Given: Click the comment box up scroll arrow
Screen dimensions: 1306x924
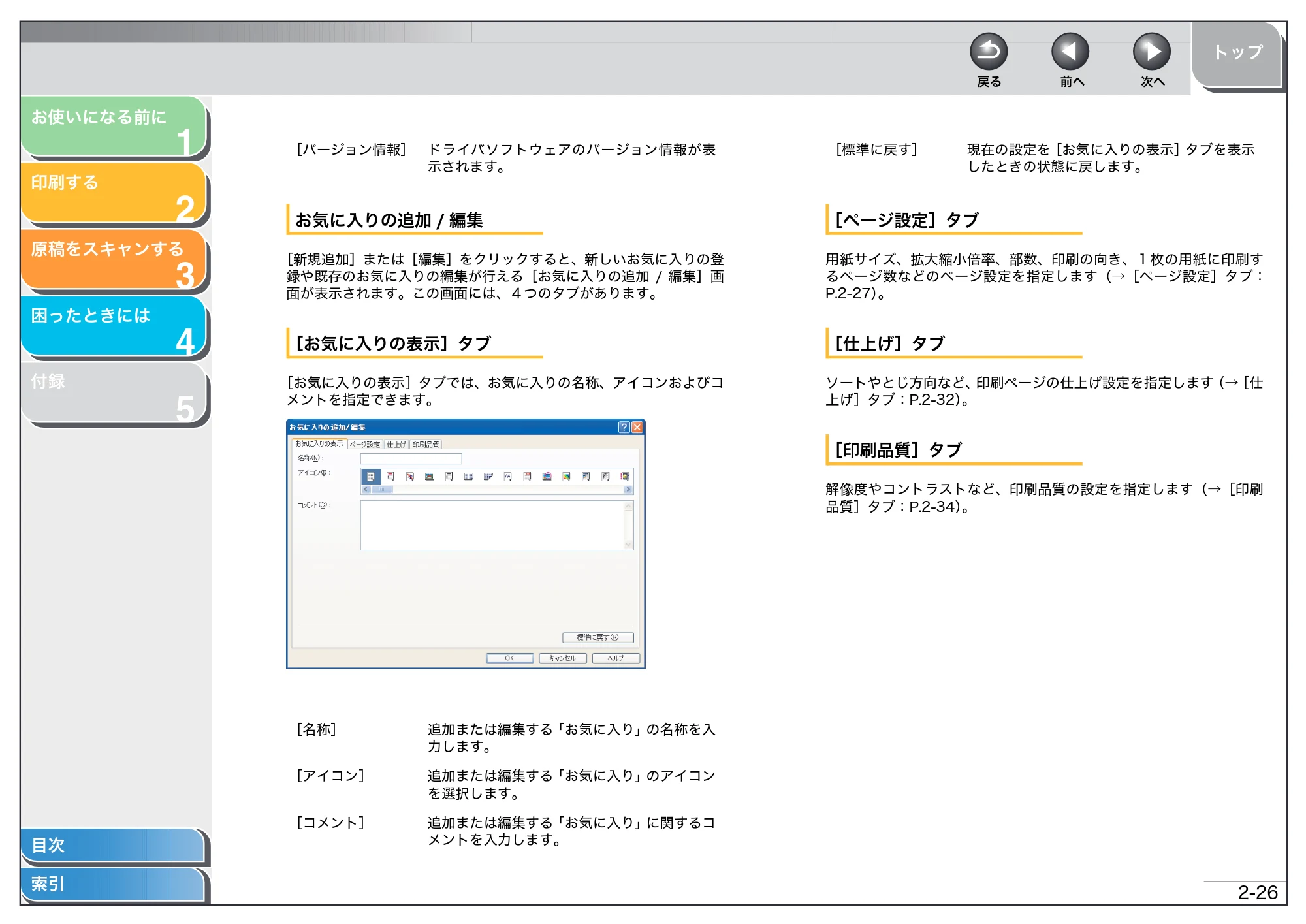Looking at the screenshot, I should [x=628, y=506].
